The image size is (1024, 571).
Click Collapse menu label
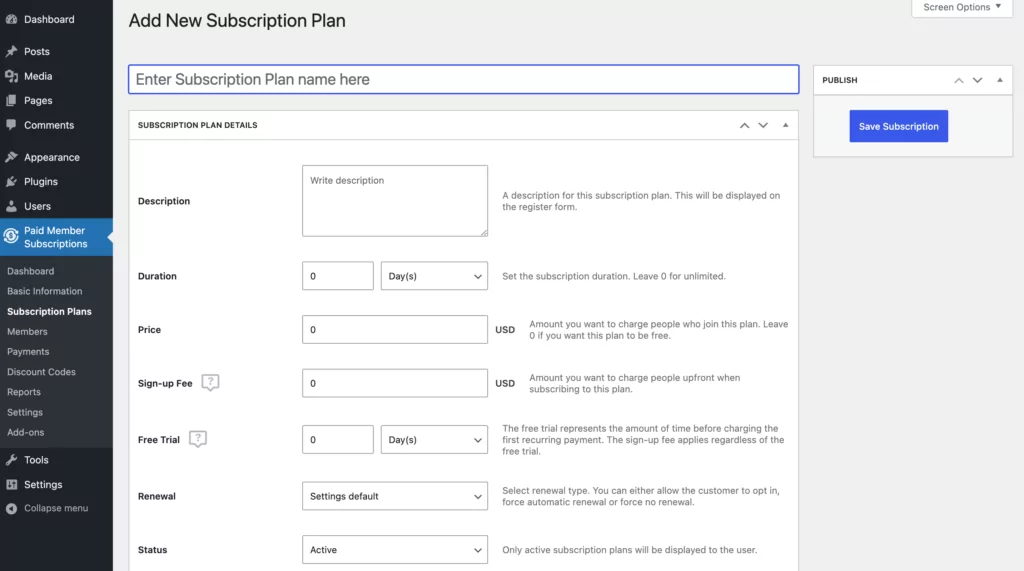(x=56, y=508)
